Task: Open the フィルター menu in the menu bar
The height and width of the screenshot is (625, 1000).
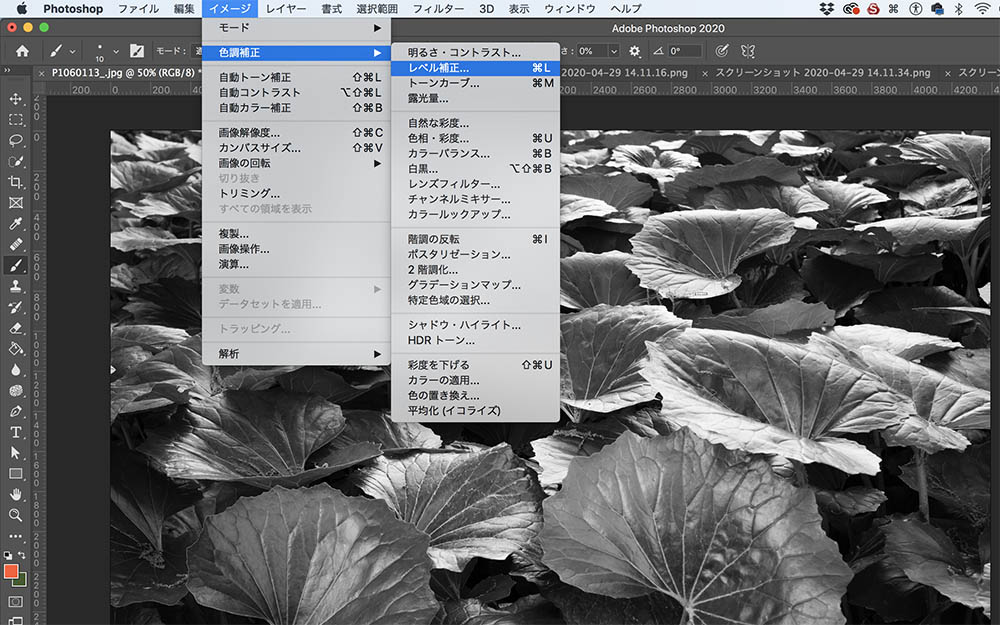Action: coord(438,9)
